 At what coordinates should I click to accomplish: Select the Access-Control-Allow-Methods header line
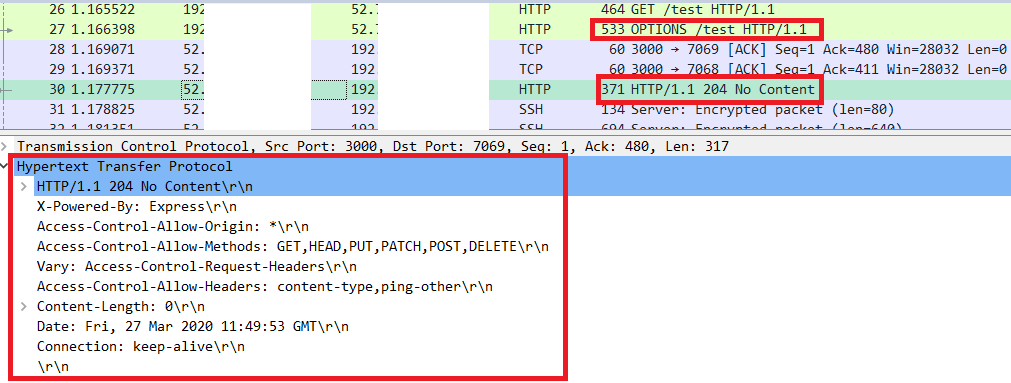tap(293, 246)
